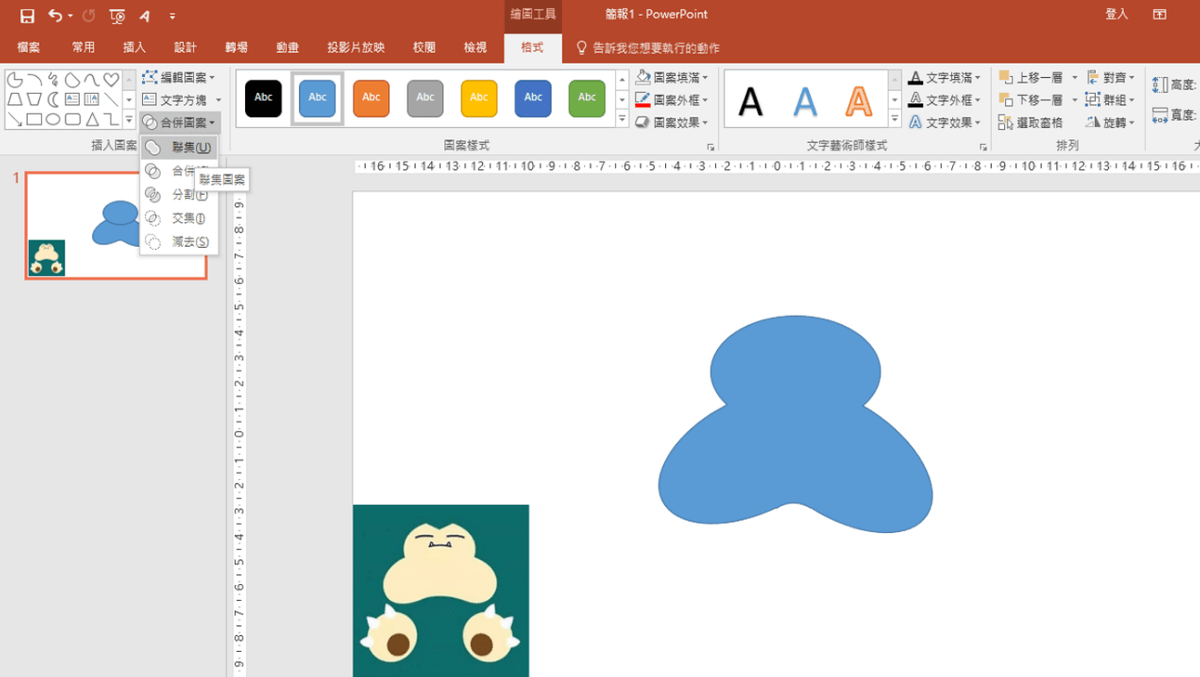The height and width of the screenshot is (677, 1200).
Task: Choose the rectangle shape
Action: (34, 119)
